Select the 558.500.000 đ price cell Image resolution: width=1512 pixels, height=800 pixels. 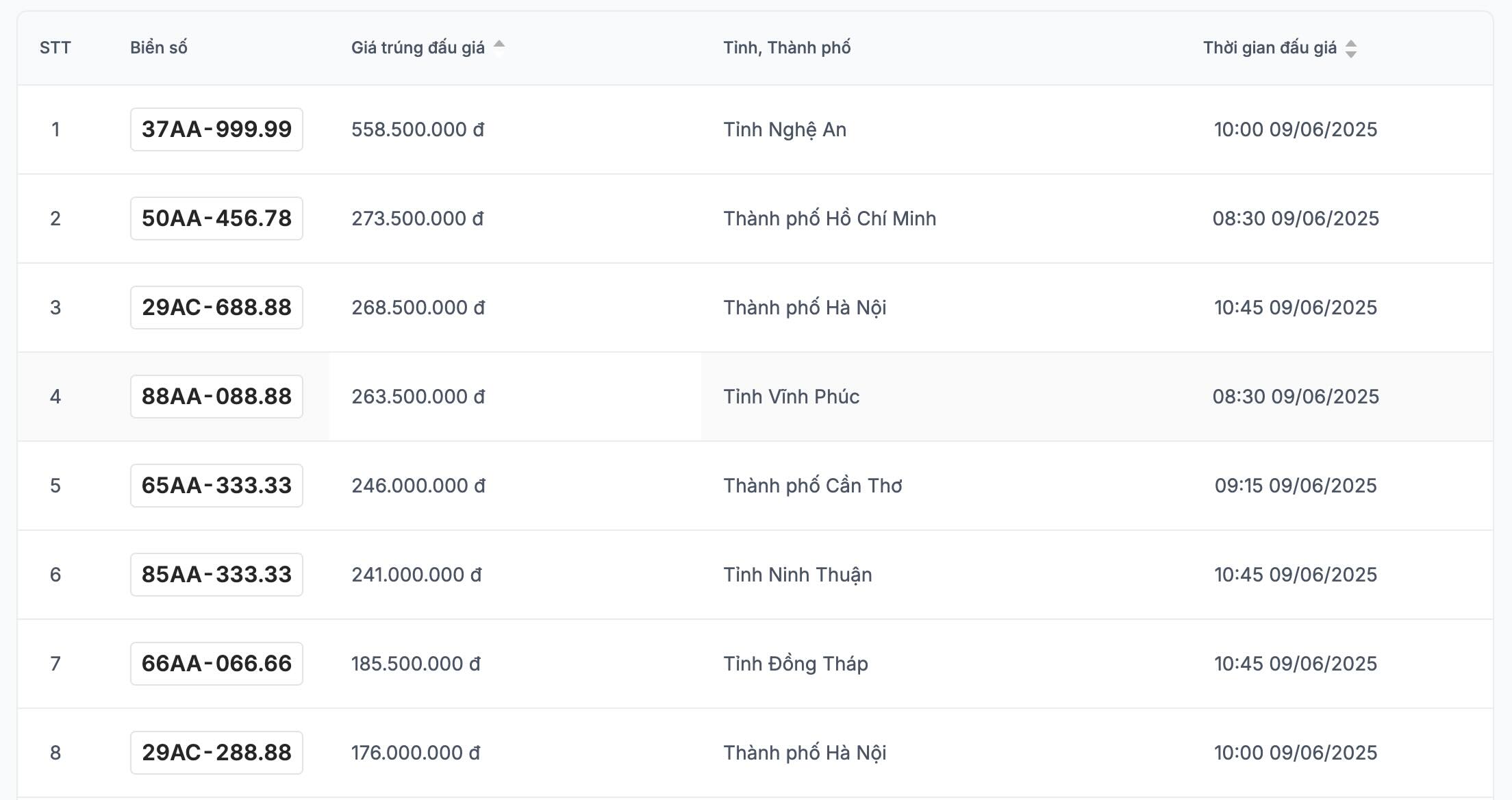tap(418, 129)
